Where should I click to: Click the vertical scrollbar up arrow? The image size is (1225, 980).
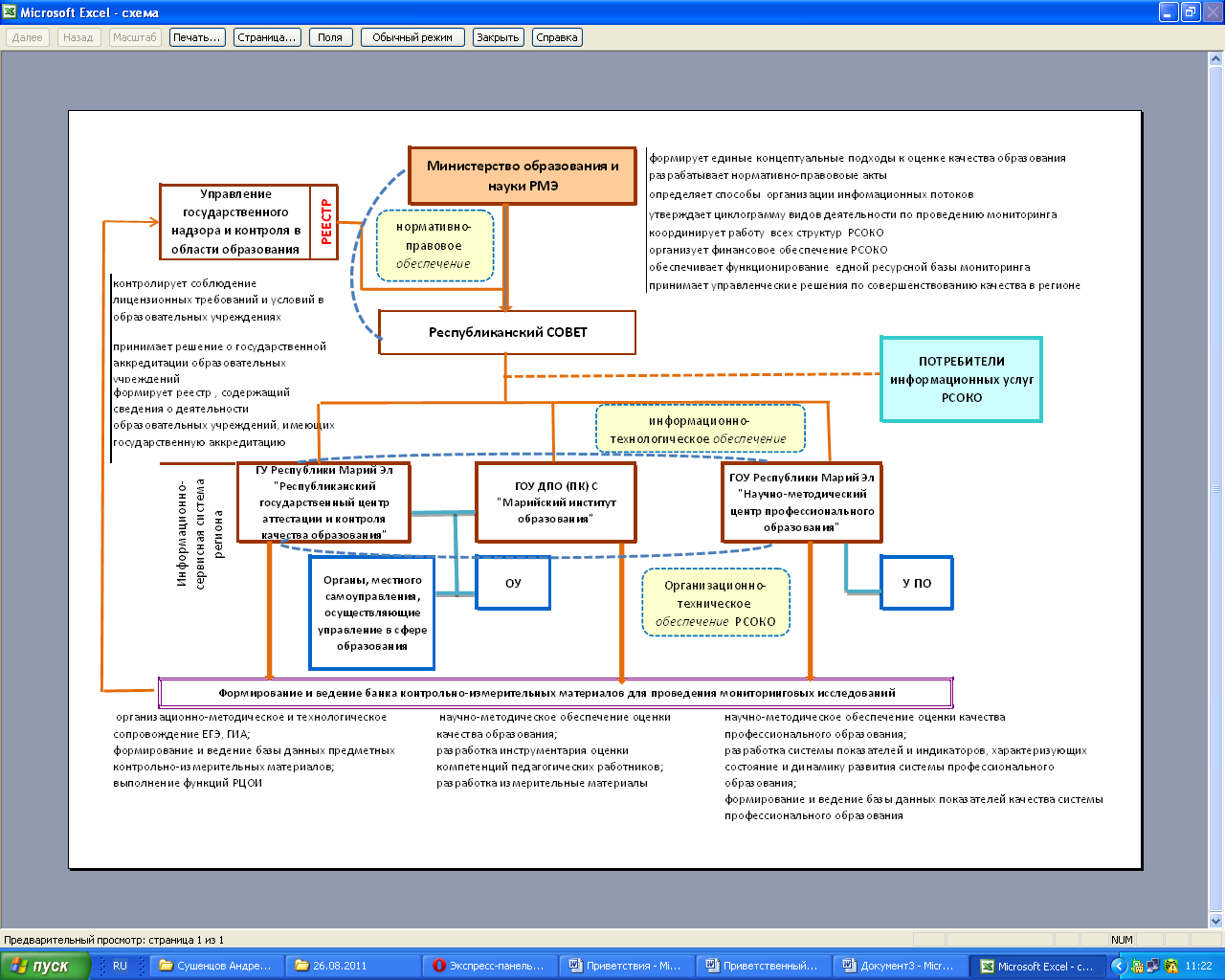[x=1216, y=59]
